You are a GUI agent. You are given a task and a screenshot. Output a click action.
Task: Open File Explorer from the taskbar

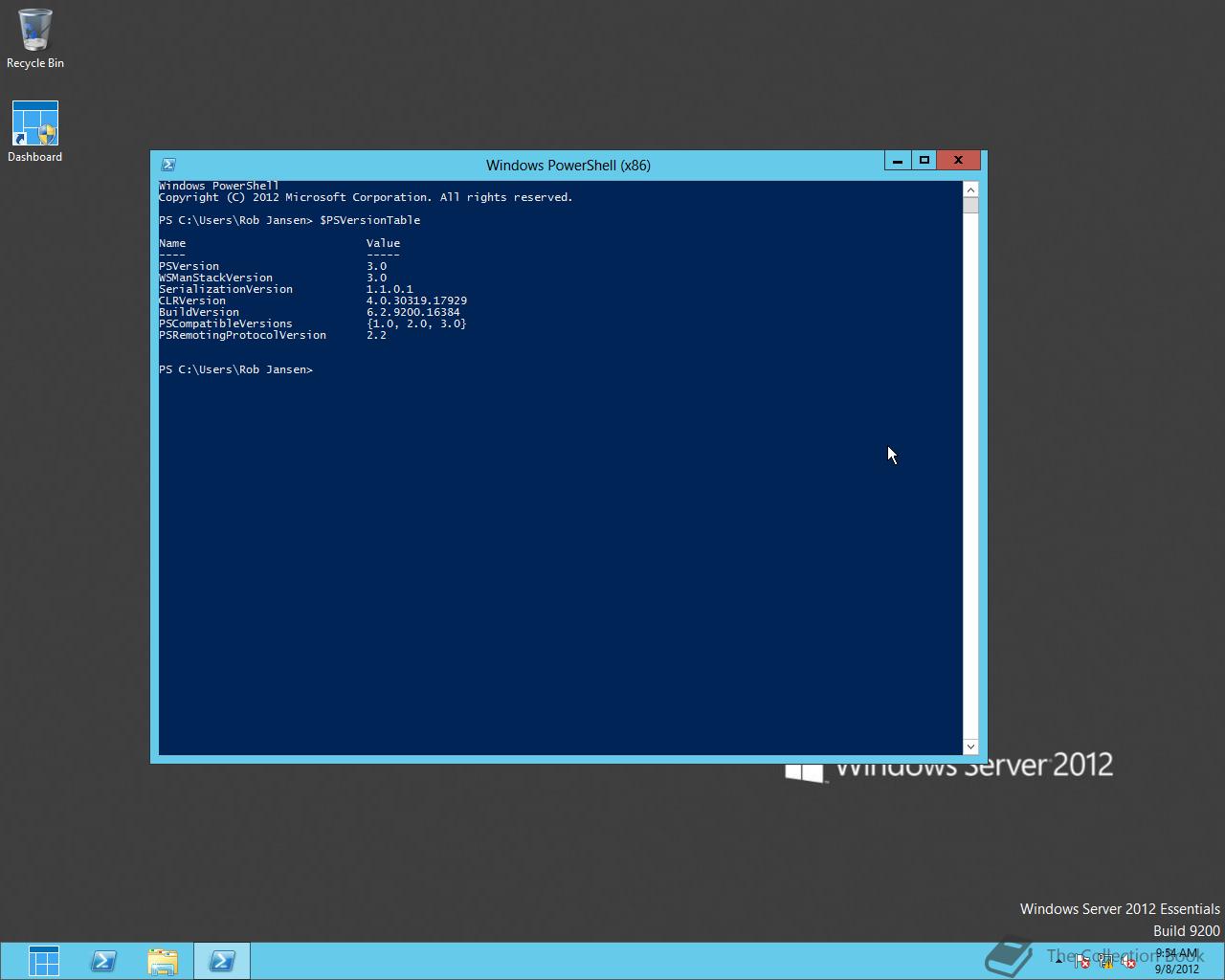(x=163, y=961)
